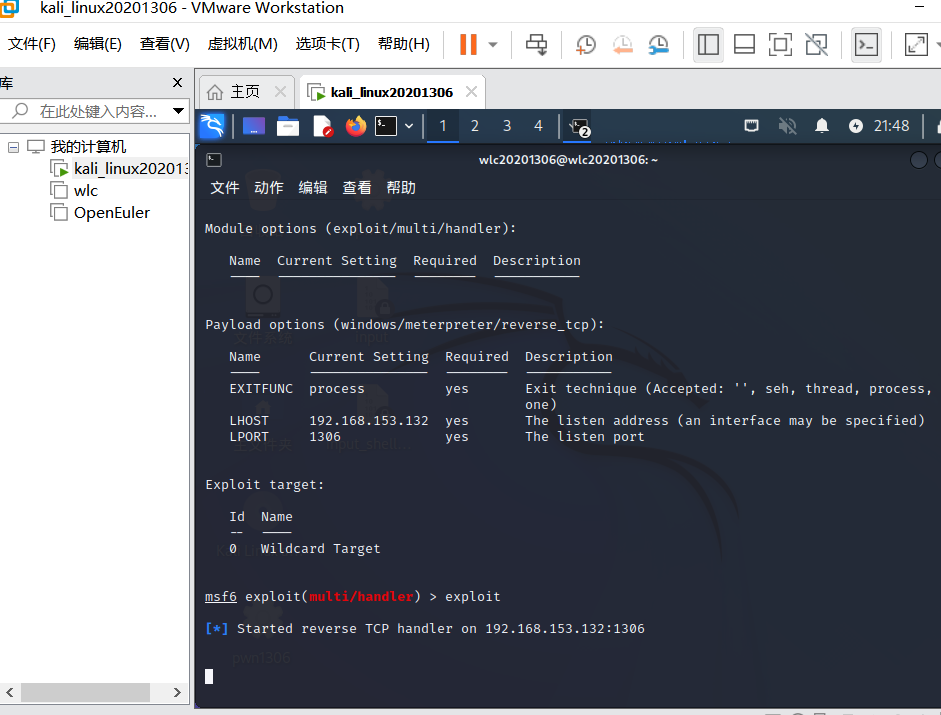The height and width of the screenshot is (715, 941).
Task: Open the 文件(F) menu
Action: point(32,44)
